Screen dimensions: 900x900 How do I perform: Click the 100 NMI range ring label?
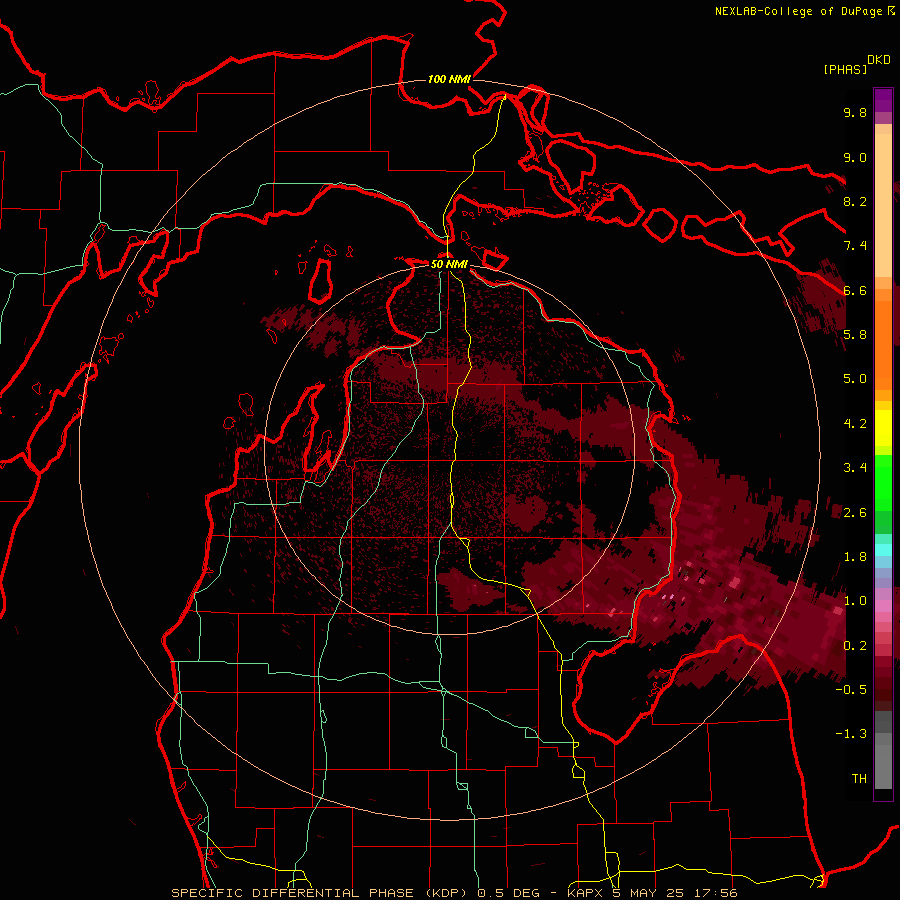coord(449,79)
